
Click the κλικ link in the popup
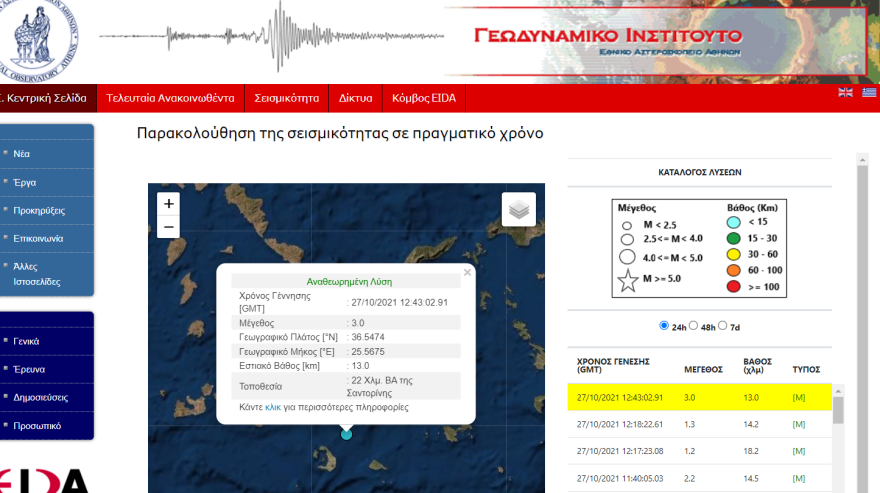[x=273, y=408]
